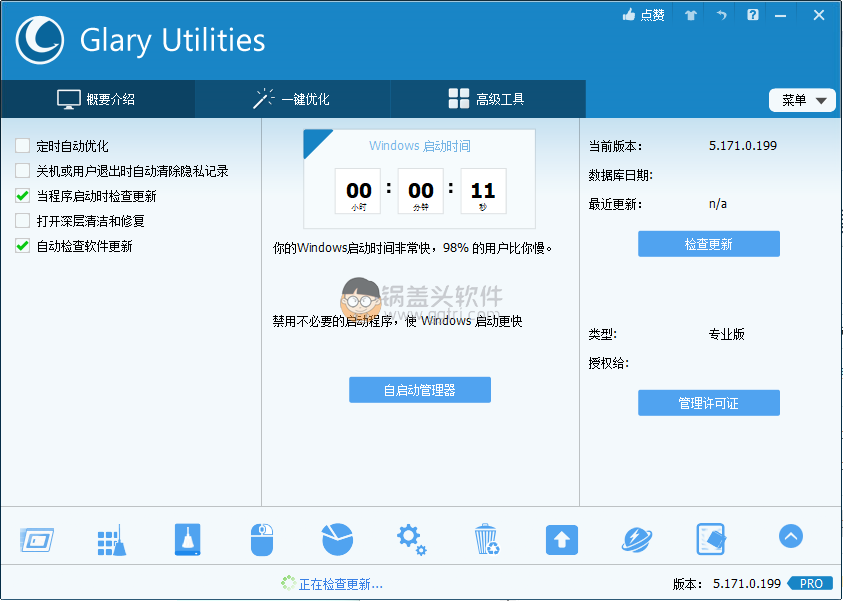The width and height of the screenshot is (843, 601).
Task: Click the seconds counter showing 11
Action: tap(483, 191)
